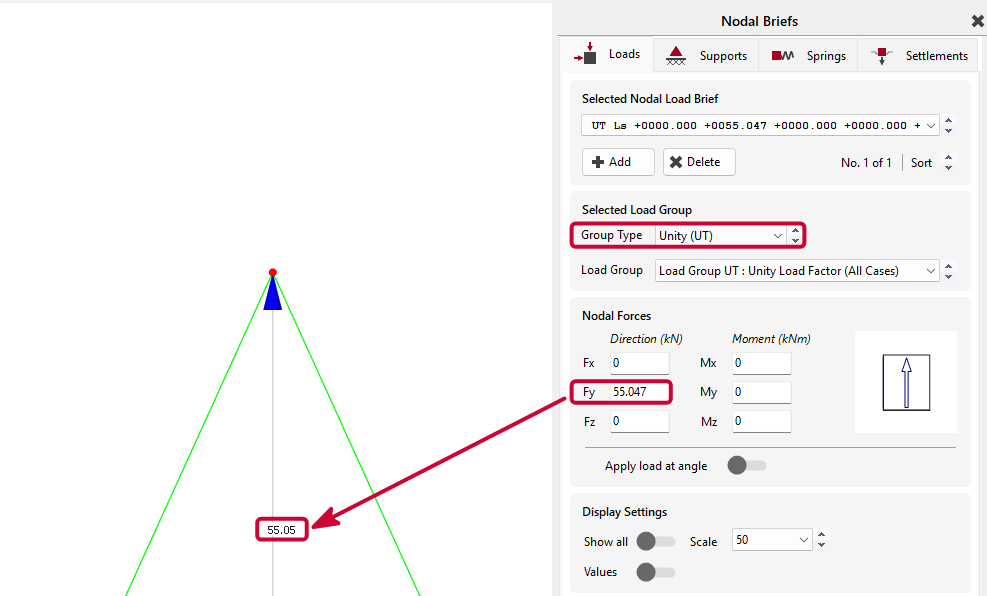This screenshot has width=987, height=596.
Task: Open the Scale value dropdown
Action: [772, 540]
